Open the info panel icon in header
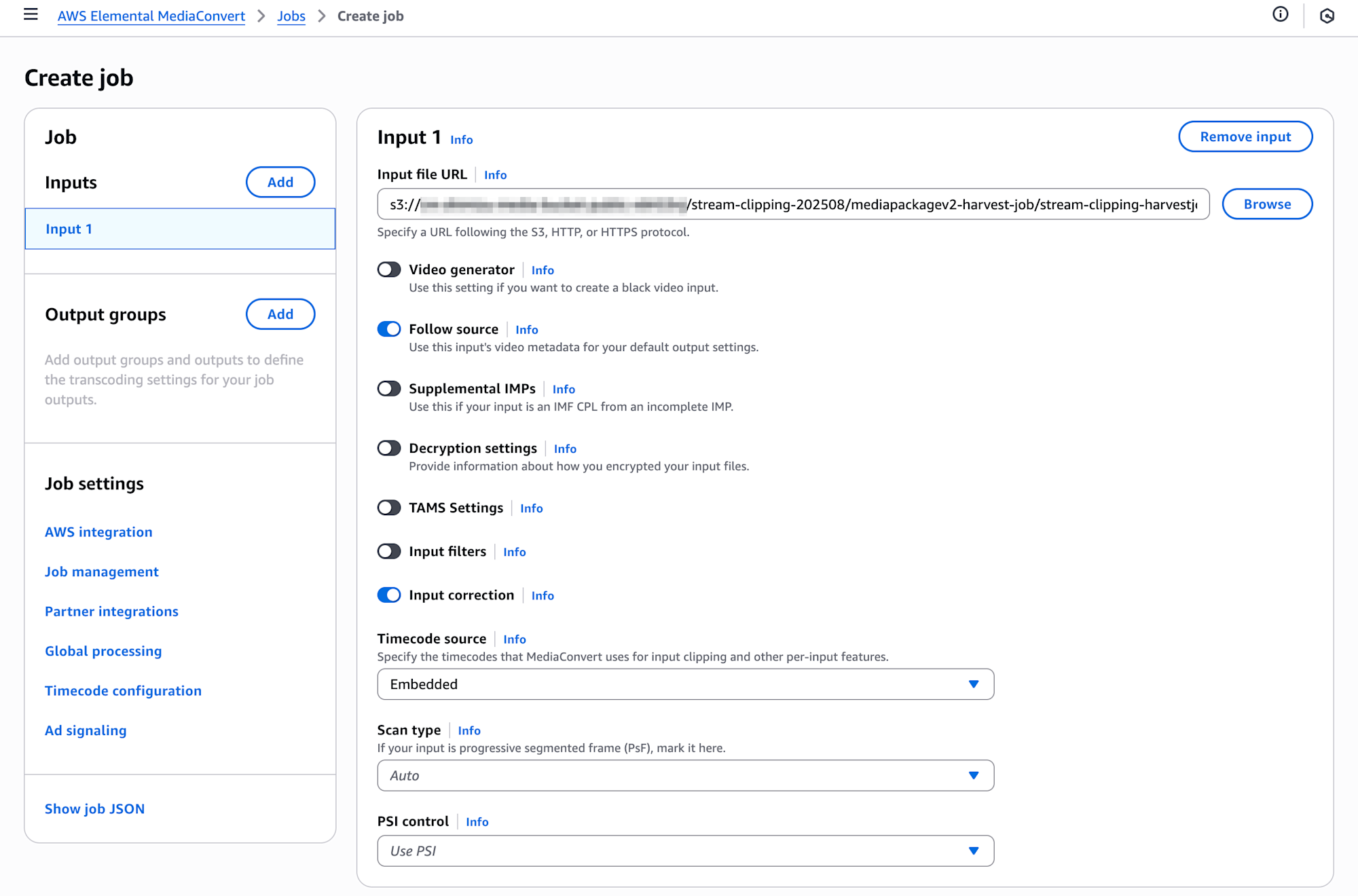Screen dimensions: 1358x896 (x=1280, y=15)
